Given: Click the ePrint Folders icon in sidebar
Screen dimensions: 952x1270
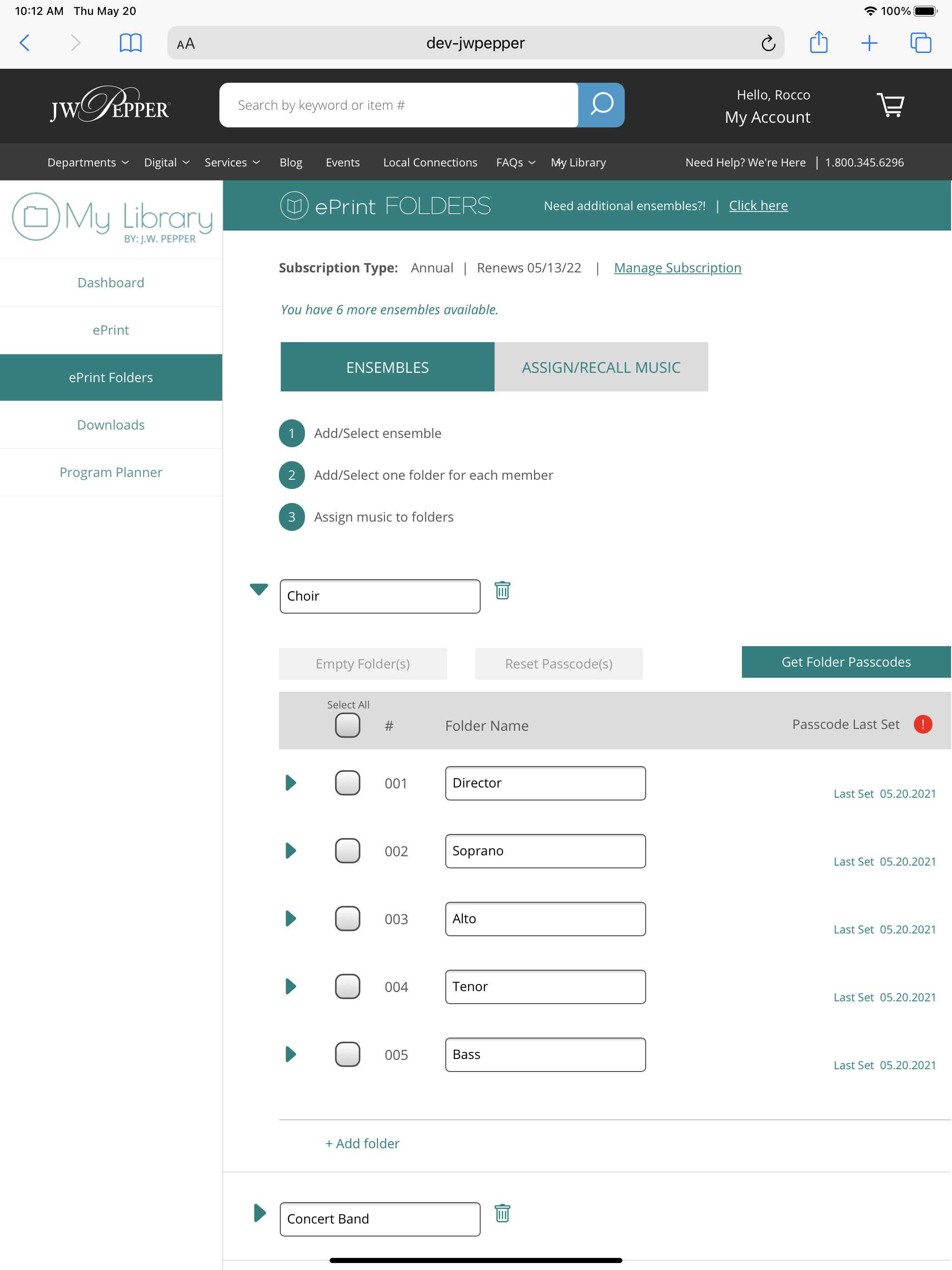Looking at the screenshot, I should 110,377.
